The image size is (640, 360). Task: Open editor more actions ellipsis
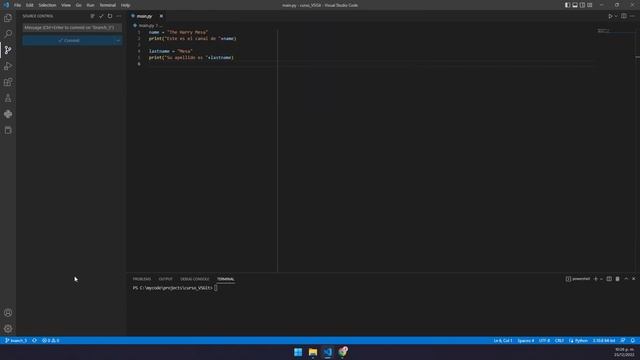point(632,16)
